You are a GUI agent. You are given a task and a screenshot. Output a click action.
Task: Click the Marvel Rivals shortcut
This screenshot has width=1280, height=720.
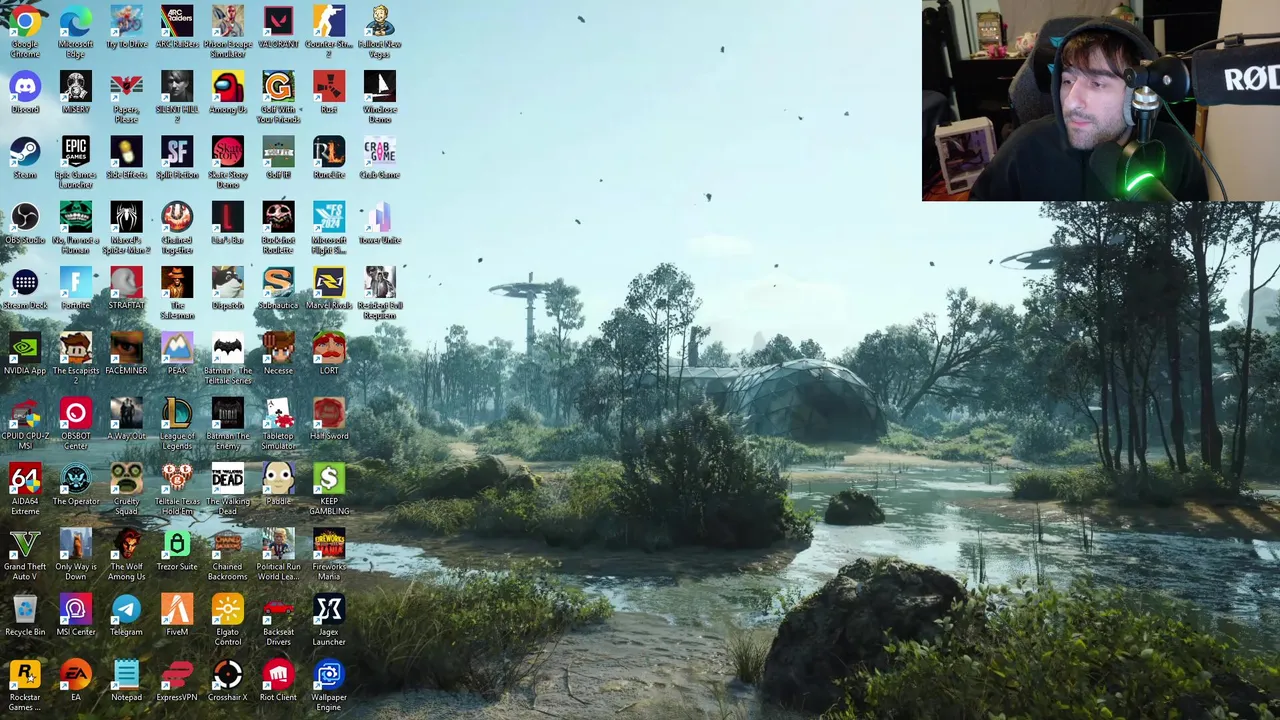(x=329, y=283)
